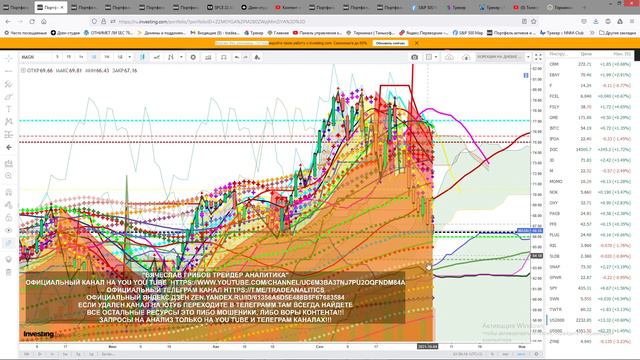The width and height of the screenshot is (640, 360).
Task: Click the redo arrow in chart toolbar
Action: tap(246, 57)
